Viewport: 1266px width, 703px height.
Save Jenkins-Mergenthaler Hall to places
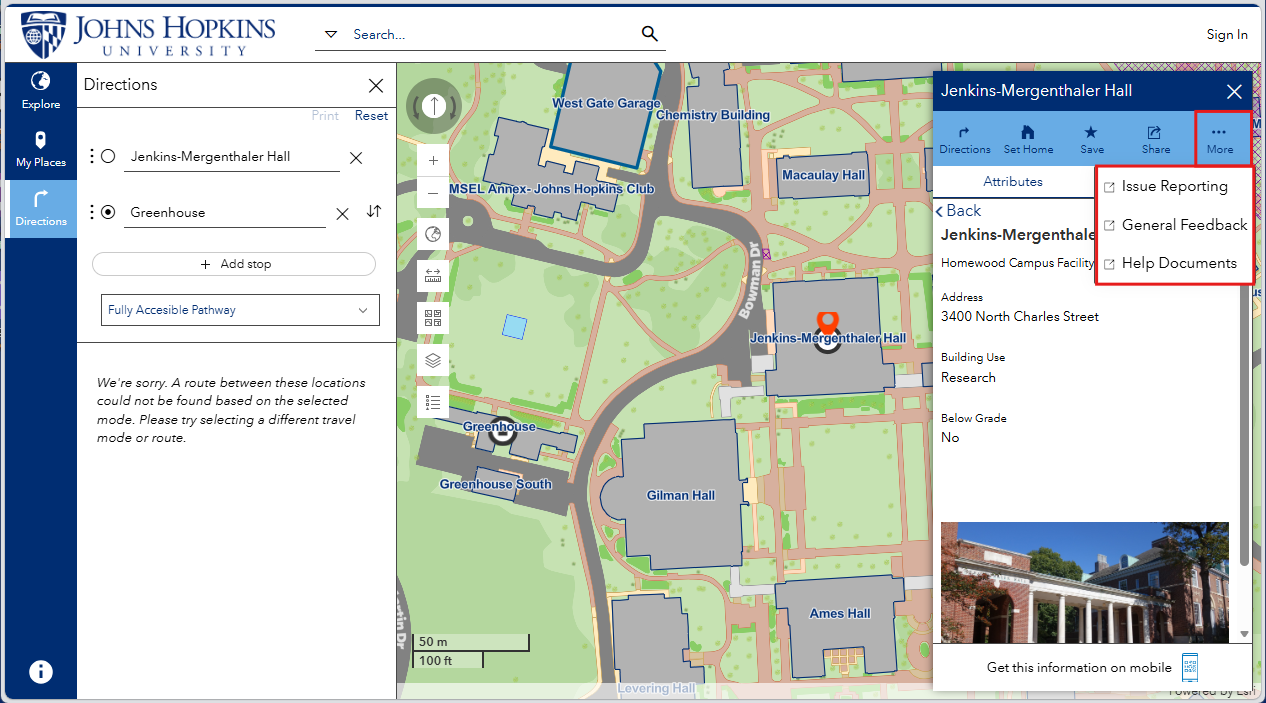pos(1092,139)
